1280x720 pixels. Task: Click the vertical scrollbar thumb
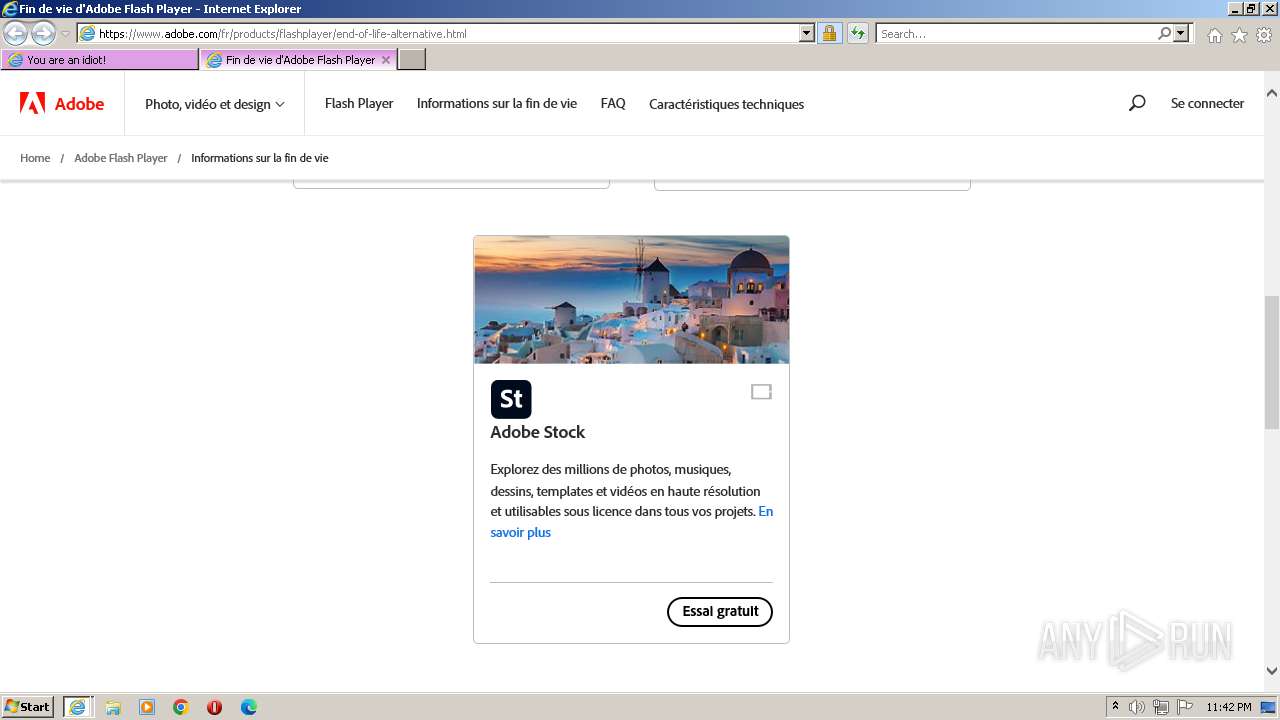click(1272, 362)
